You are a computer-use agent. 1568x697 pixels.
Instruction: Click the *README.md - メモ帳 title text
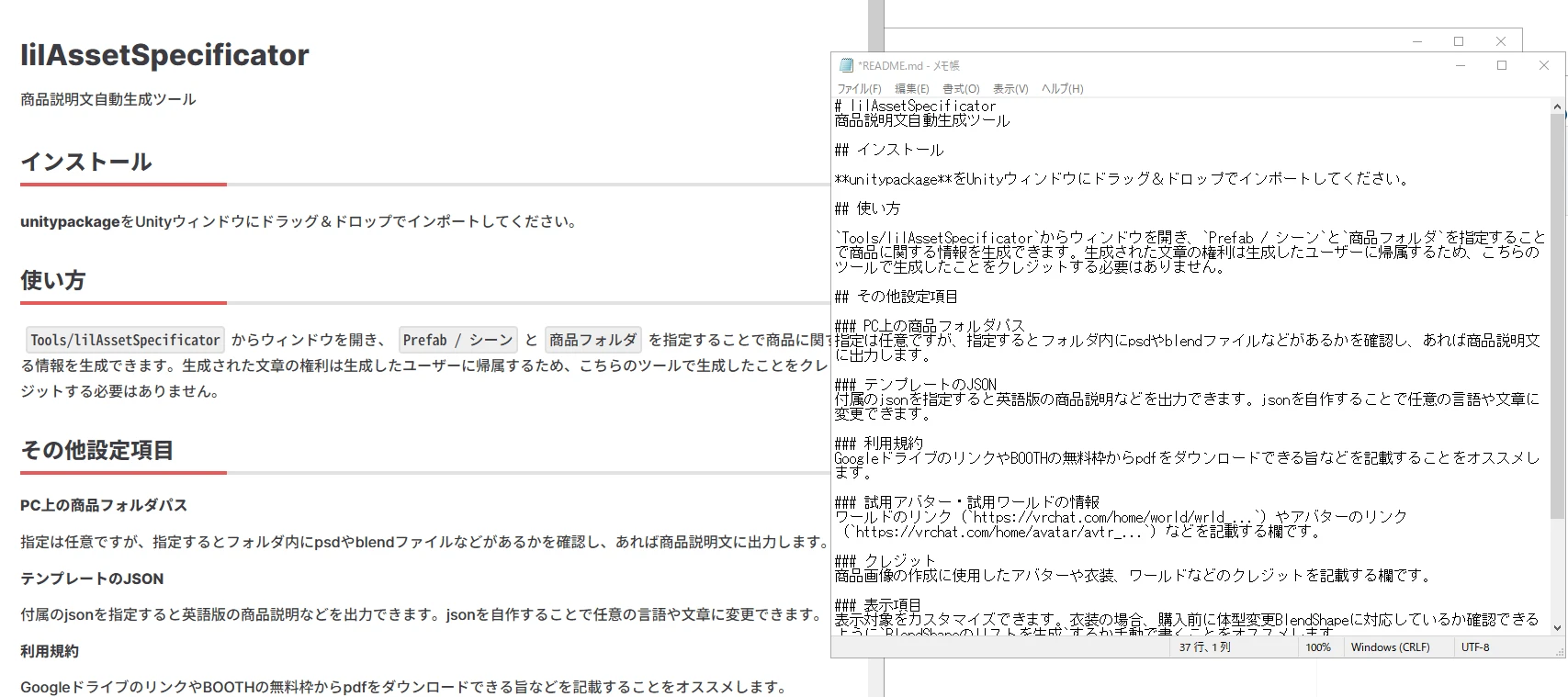click(908, 65)
